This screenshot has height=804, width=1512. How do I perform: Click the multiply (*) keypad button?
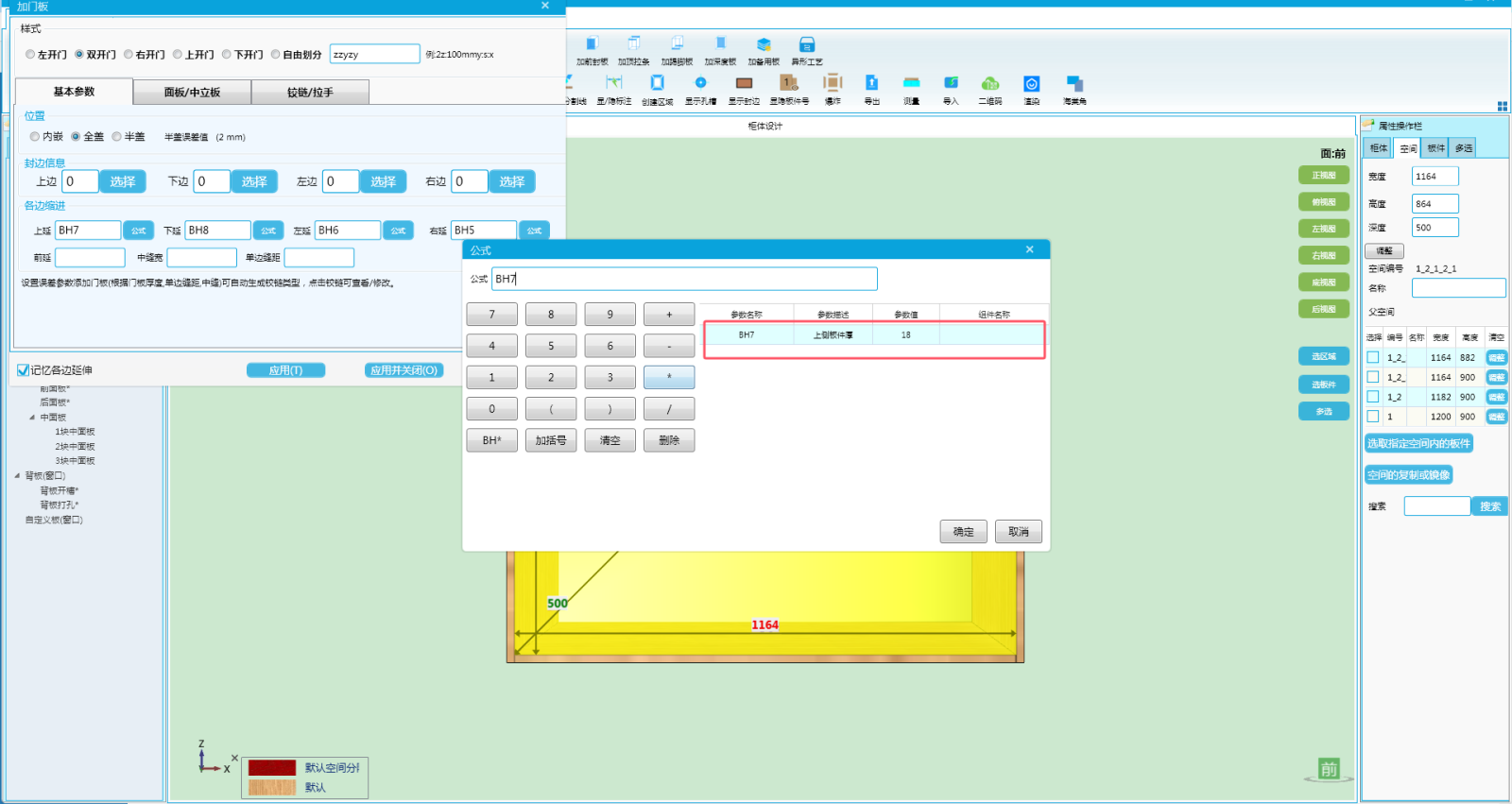pos(669,377)
